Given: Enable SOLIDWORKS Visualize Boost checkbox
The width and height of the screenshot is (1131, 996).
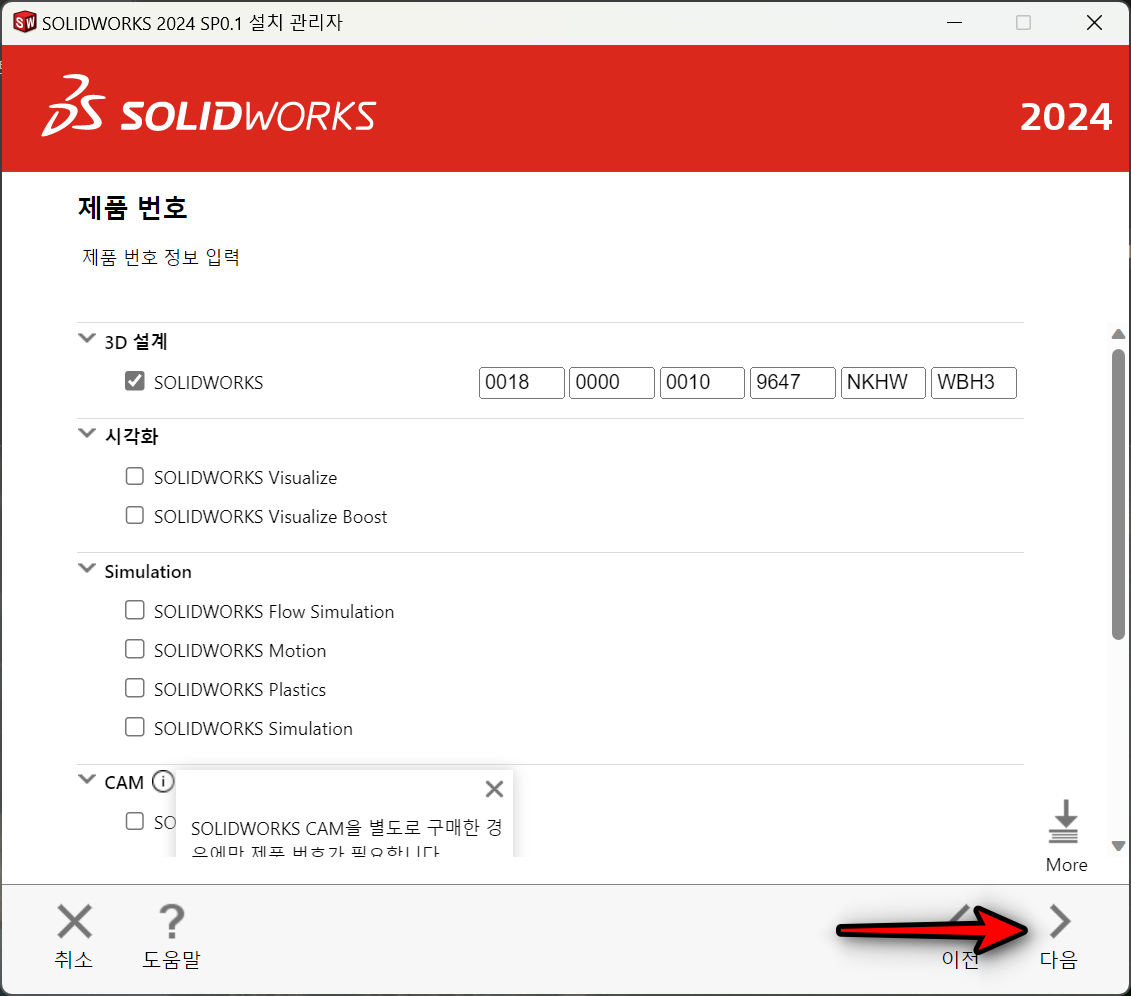Looking at the screenshot, I should [x=135, y=515].
